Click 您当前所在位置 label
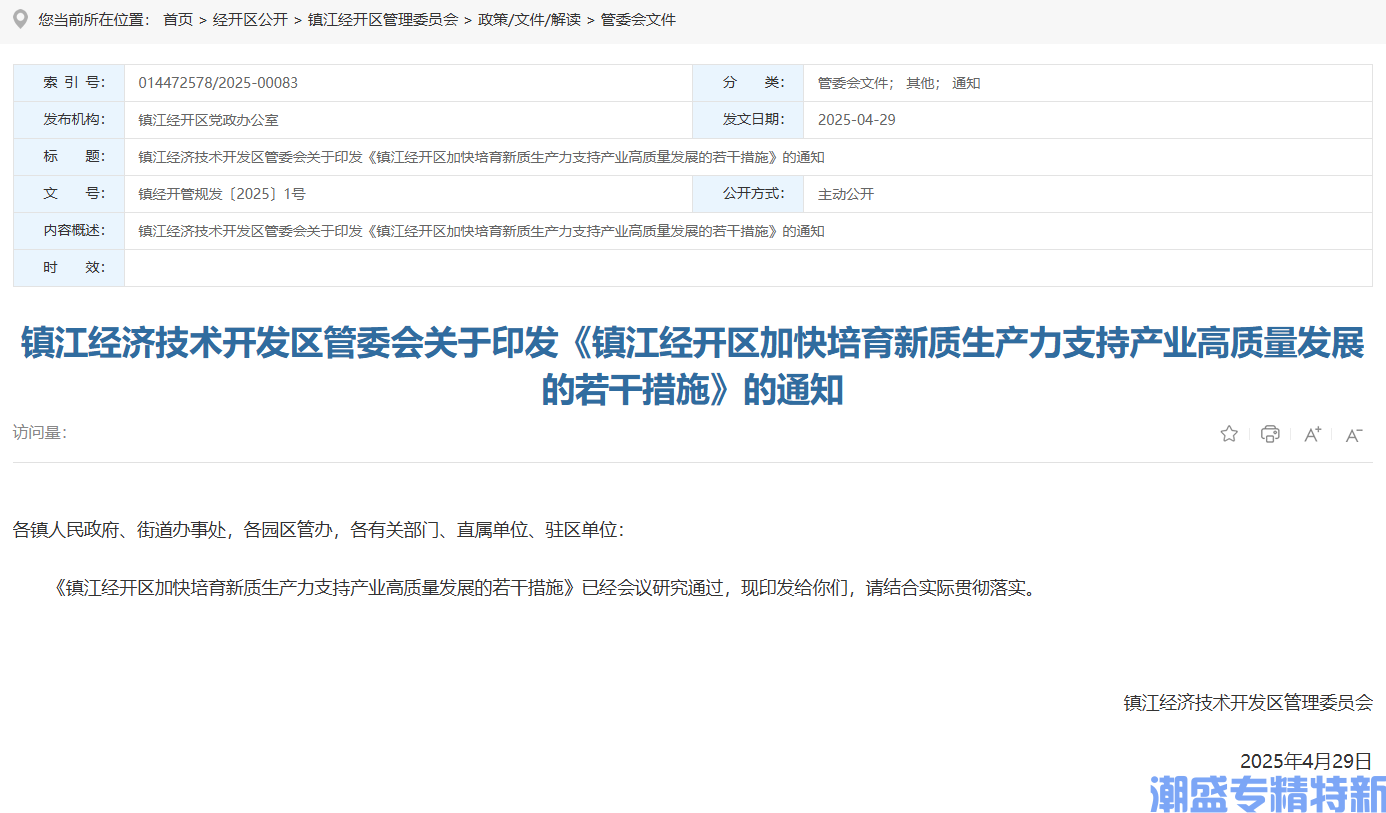This screenshot has width=1386, height=813. click(x=94, y=19)
